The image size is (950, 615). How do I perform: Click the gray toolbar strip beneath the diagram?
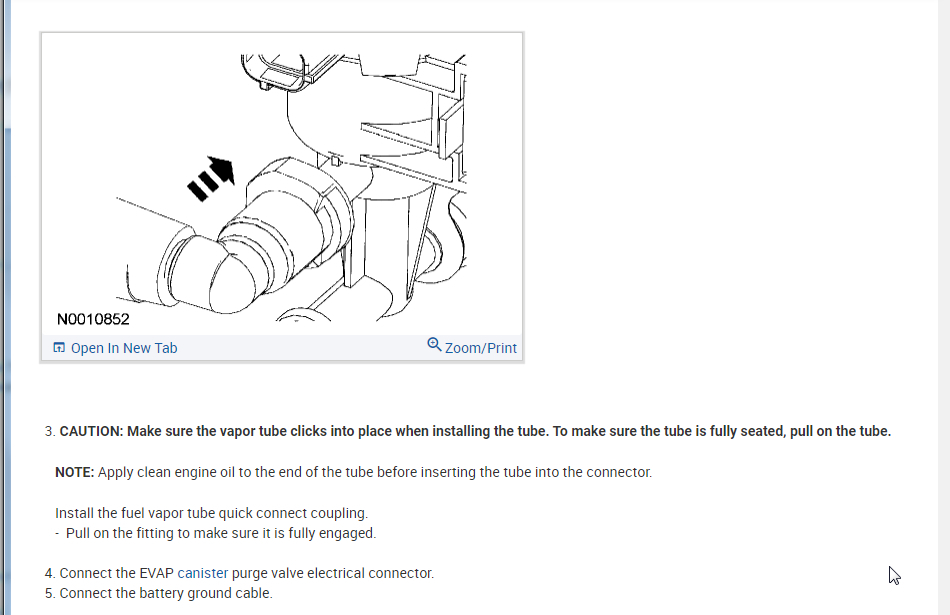click(282, 348)
